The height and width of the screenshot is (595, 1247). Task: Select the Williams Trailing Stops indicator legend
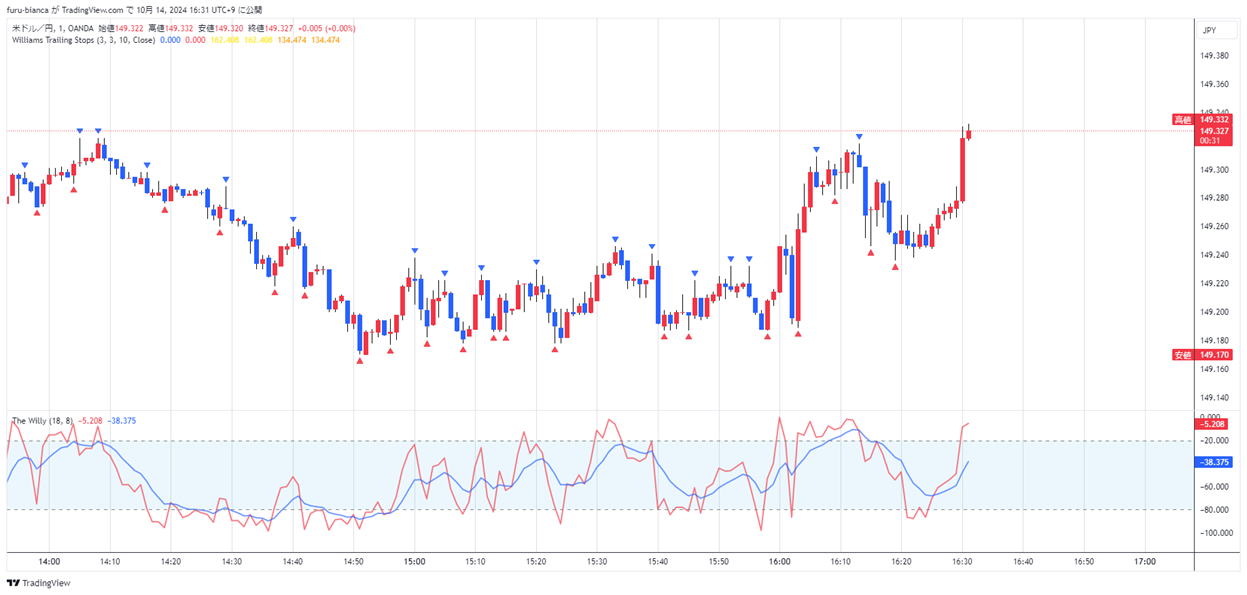pos(82,40)
